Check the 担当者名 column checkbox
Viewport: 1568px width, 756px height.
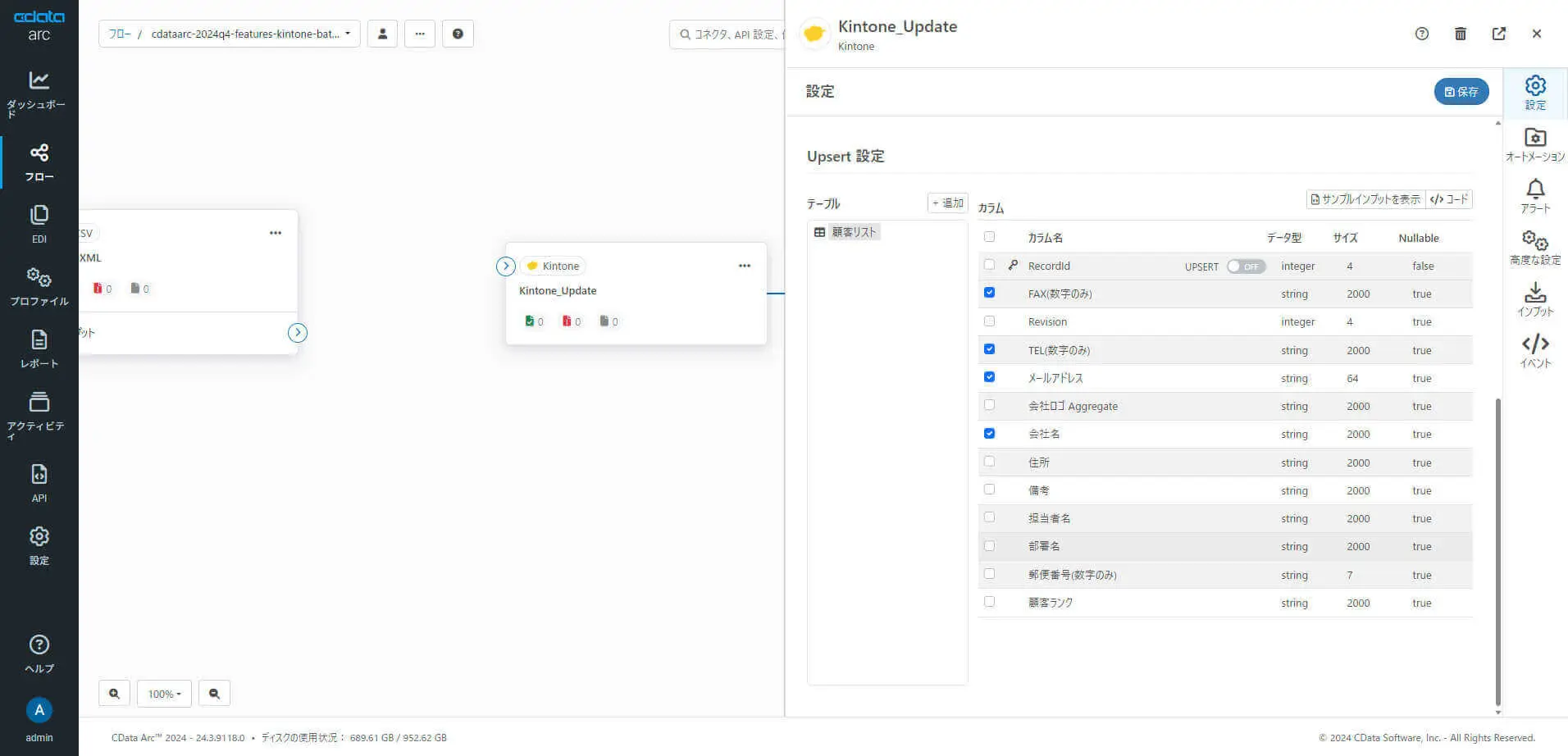coord(989,517)
